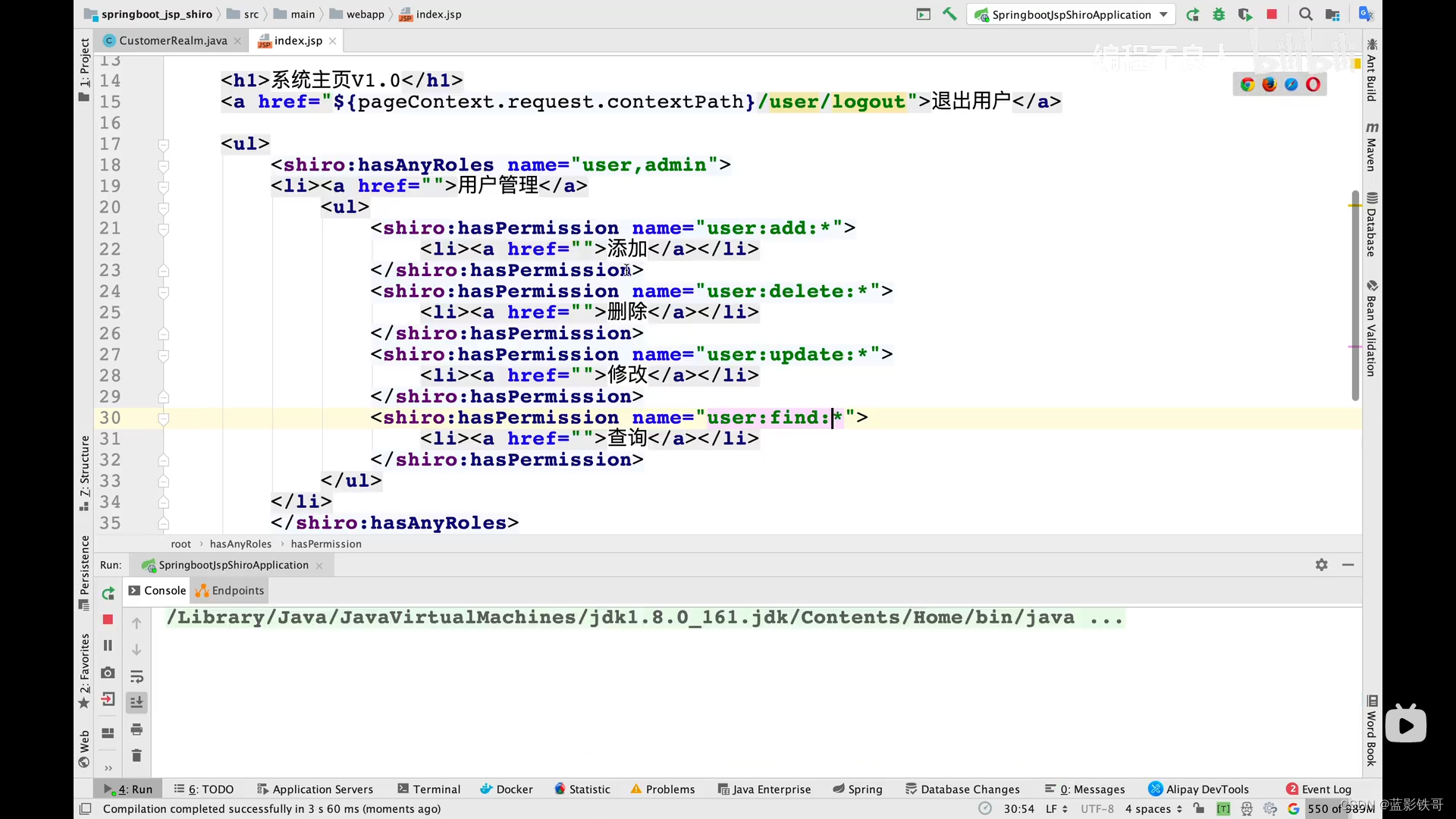Click the Reload/Refresh application icon

(x=1192, y=13)
